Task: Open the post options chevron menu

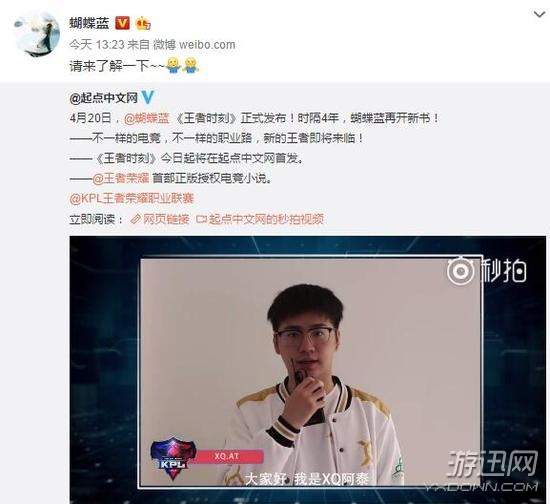Action: pyautogui.click(x=539, y=14)
